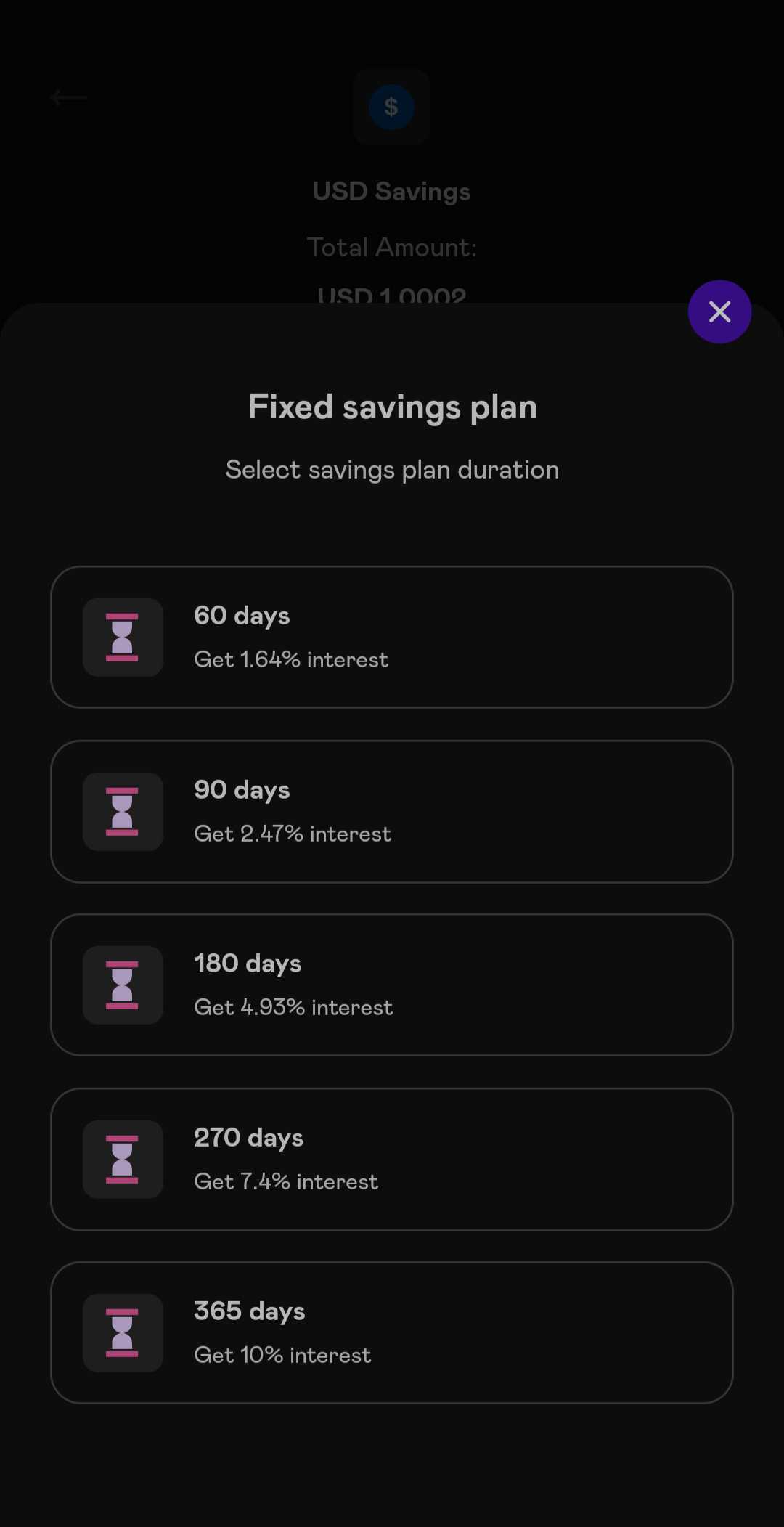Choose the 365 days plan title

click(250, 1311)
